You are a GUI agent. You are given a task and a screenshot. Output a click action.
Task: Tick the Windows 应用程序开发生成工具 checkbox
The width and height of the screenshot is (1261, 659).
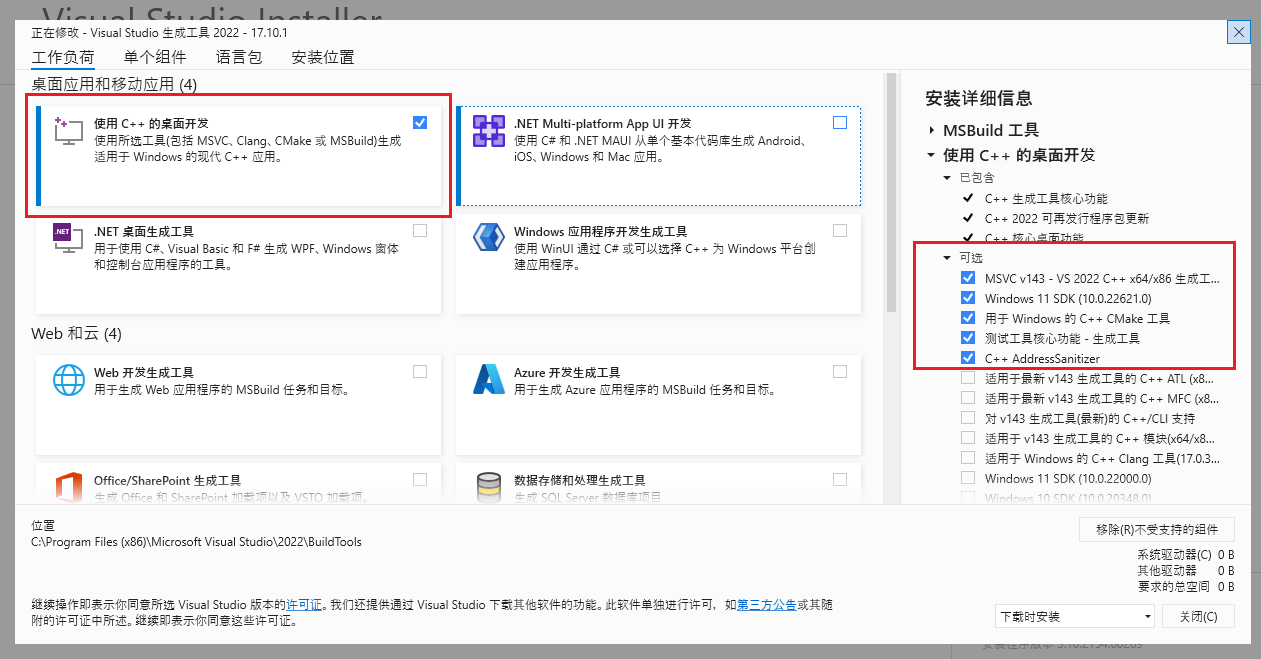point(840,231)
